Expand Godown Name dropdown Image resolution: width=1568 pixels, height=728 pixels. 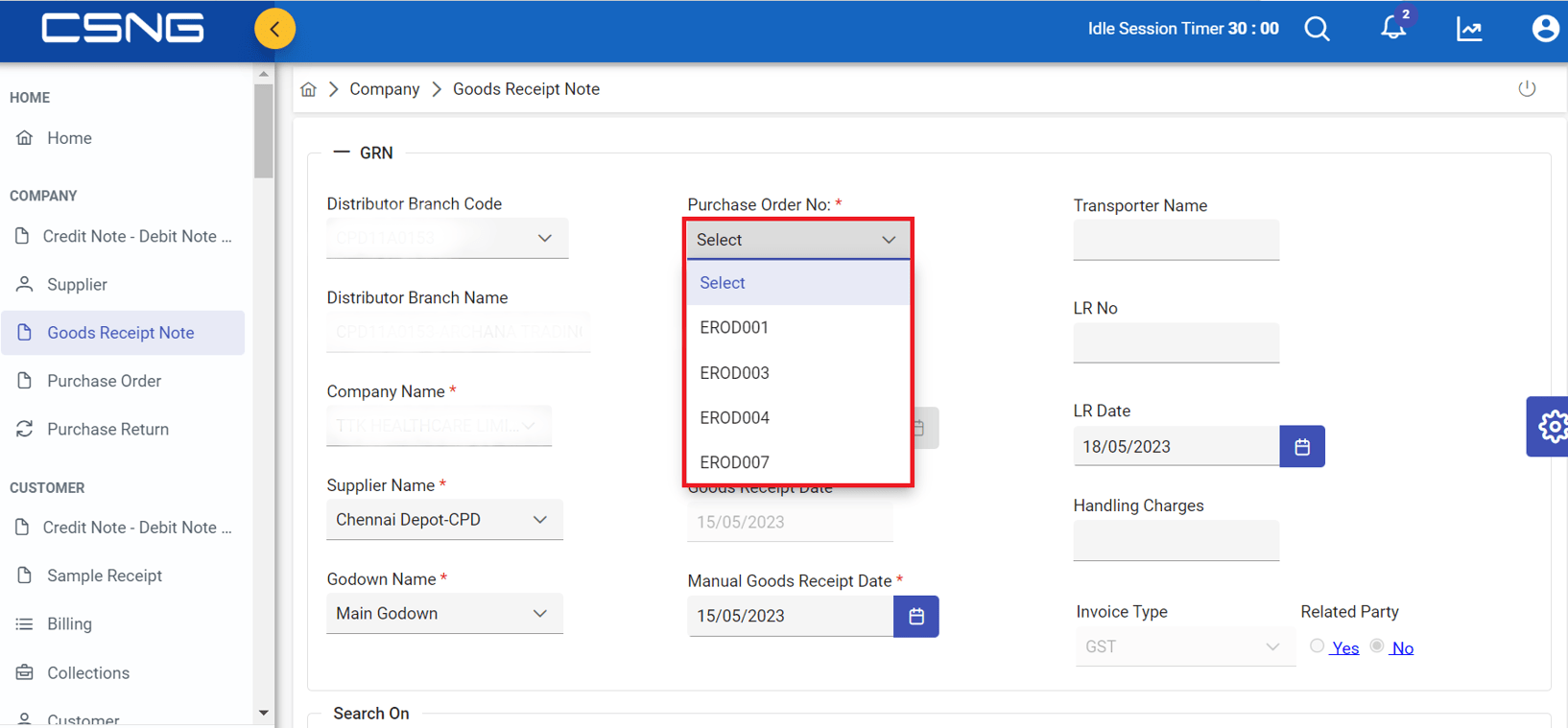[444, 614]
